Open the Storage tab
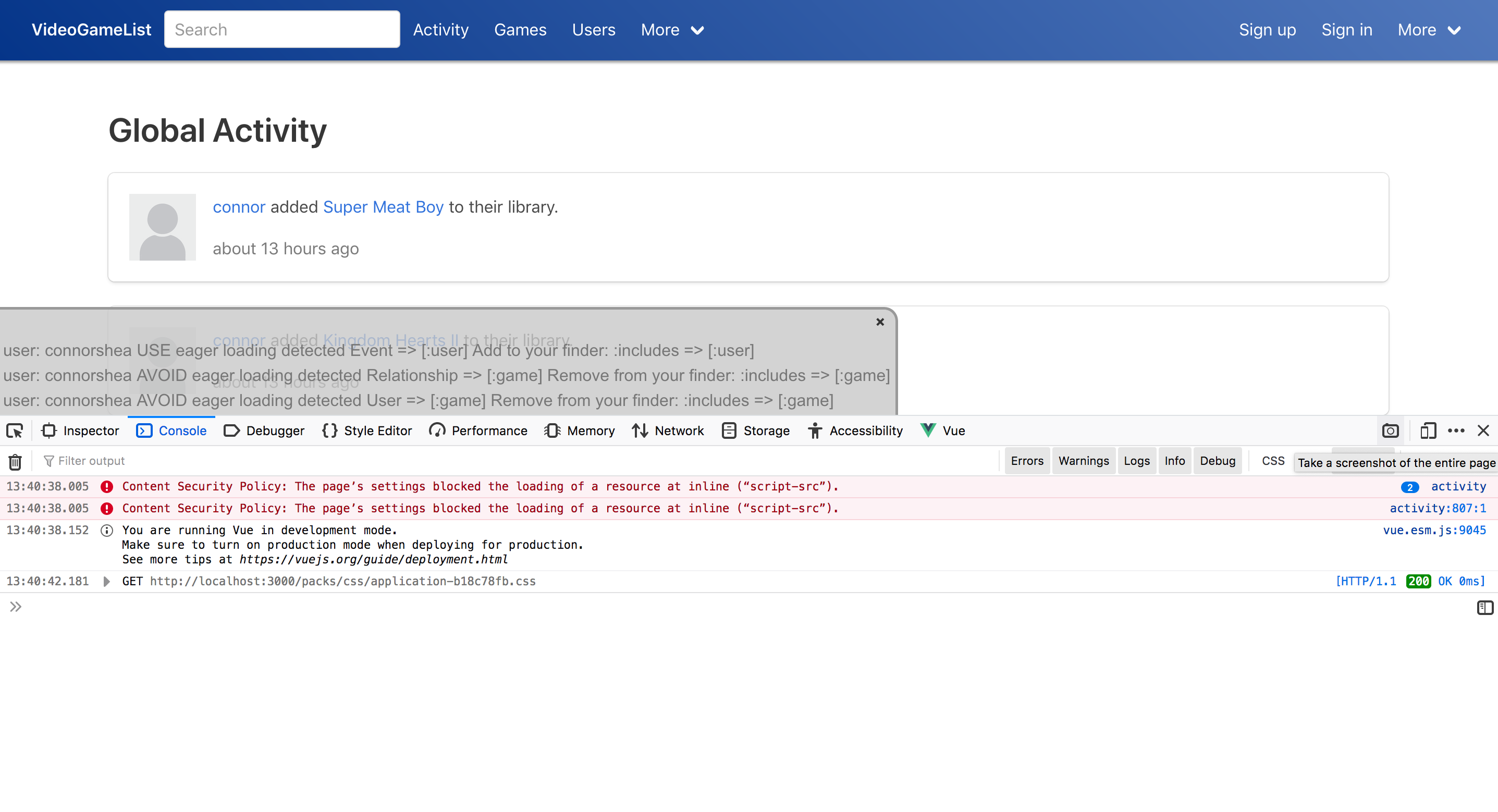 (755, 430)
